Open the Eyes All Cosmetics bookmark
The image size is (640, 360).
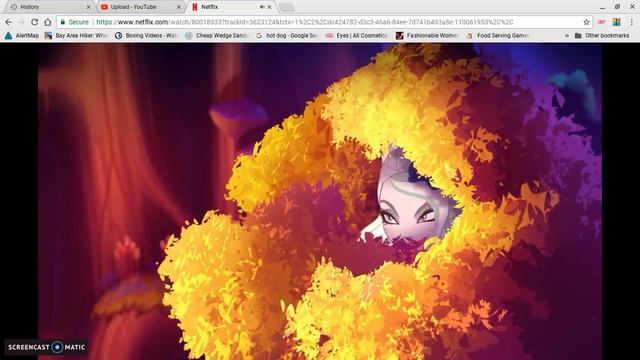click(357, 36)
